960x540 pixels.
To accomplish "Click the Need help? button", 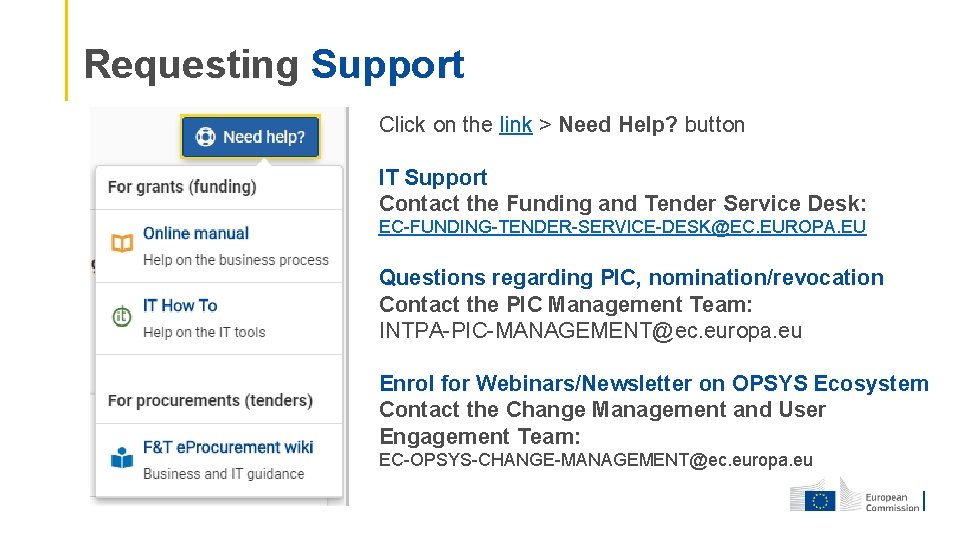I will 250,137.
